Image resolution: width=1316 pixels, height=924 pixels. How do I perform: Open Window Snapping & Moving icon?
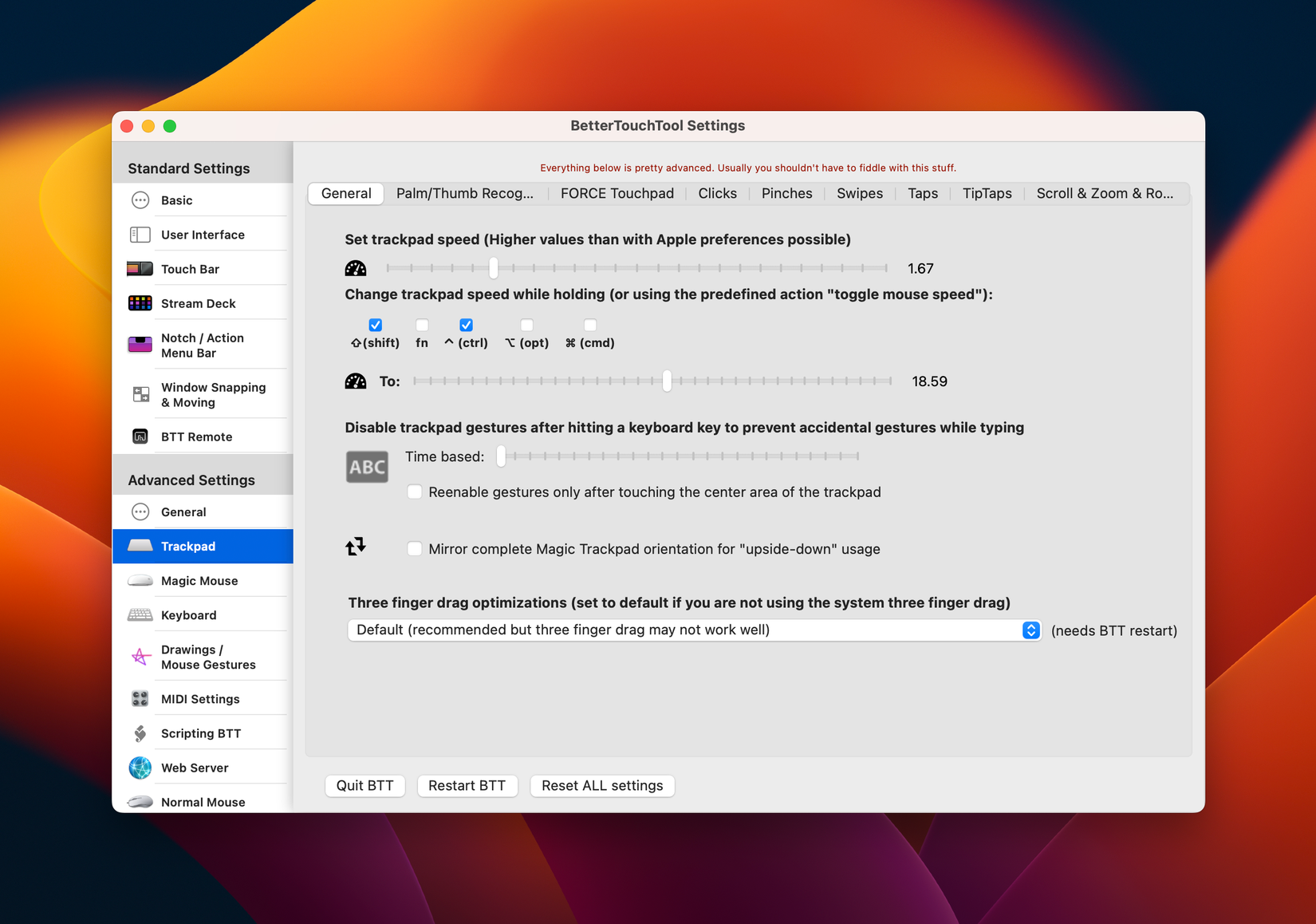coord(140,394)
